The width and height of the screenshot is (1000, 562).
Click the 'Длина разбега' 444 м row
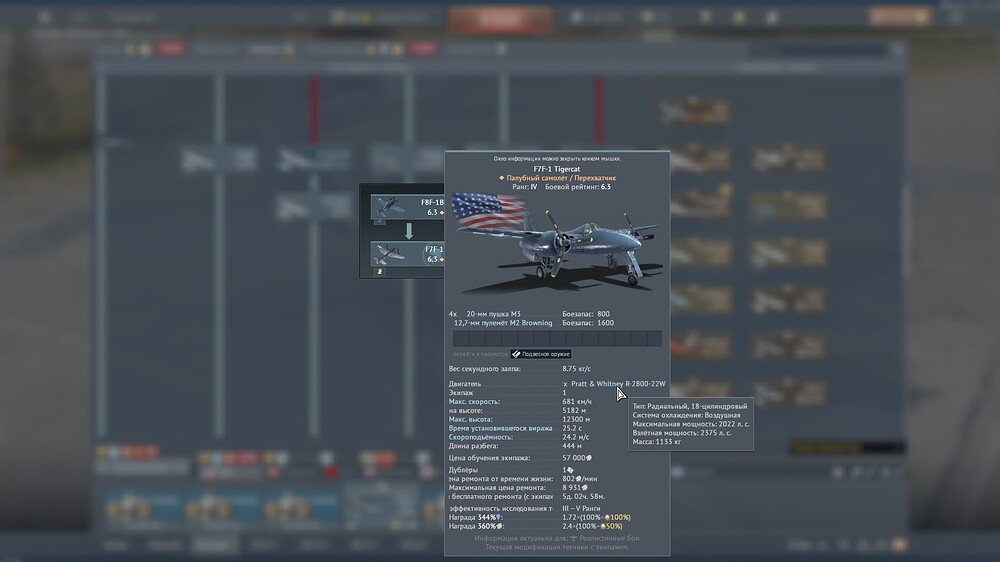515,447
